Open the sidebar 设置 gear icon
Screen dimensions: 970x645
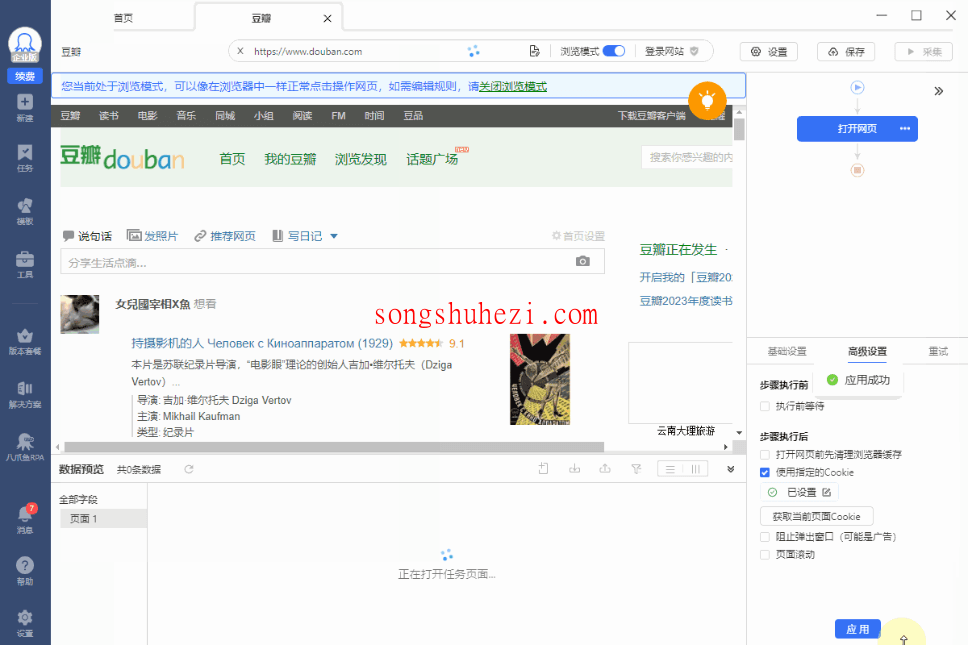tap(25, 623)
